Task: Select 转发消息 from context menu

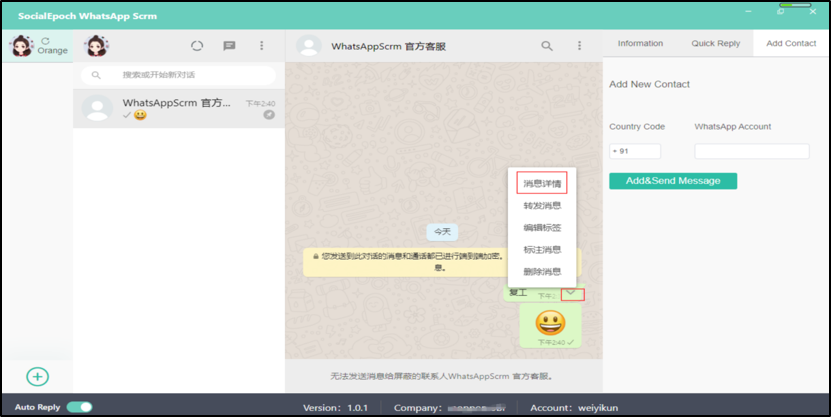Action: [x=542, y=206]
